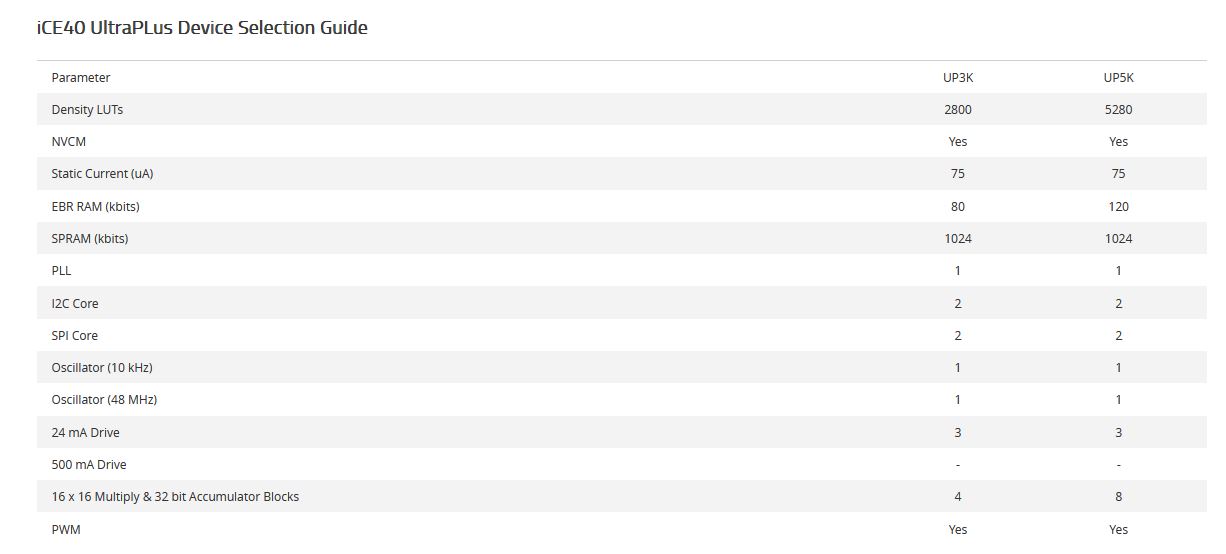
Task: Select the 24 mA Drive row label
Action: coord(86,432)
